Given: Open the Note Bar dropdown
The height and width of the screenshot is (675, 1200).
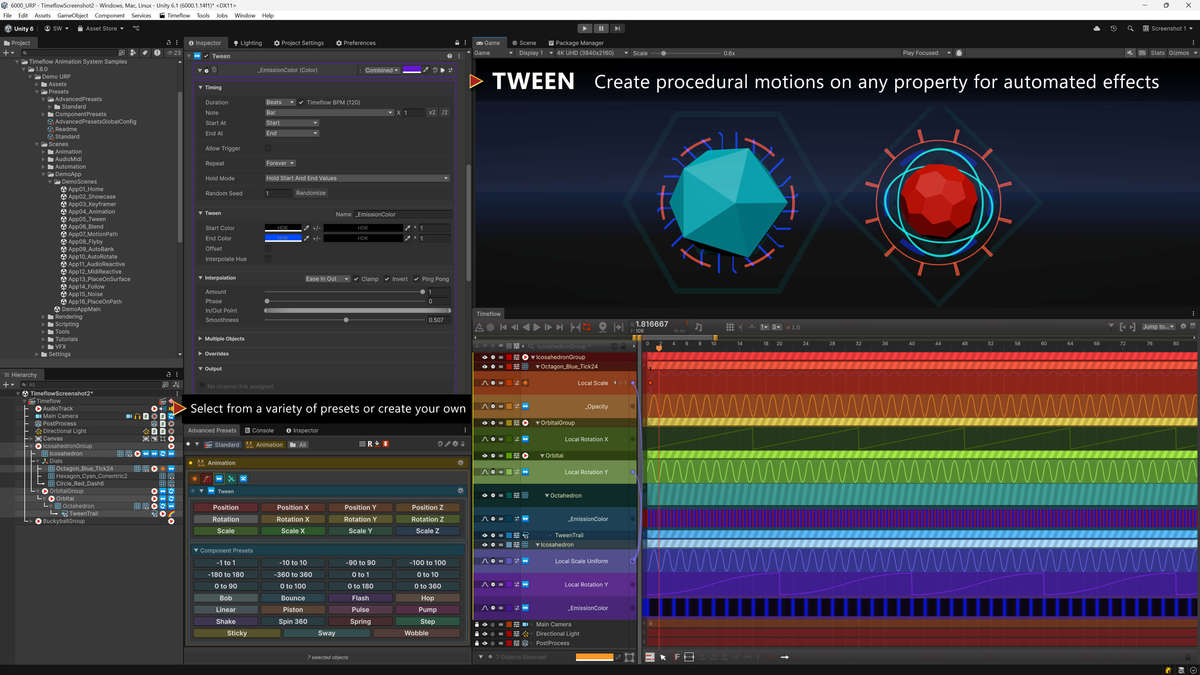Looking at the screenshot, I should pyautogui.click(x=329, y=113).
